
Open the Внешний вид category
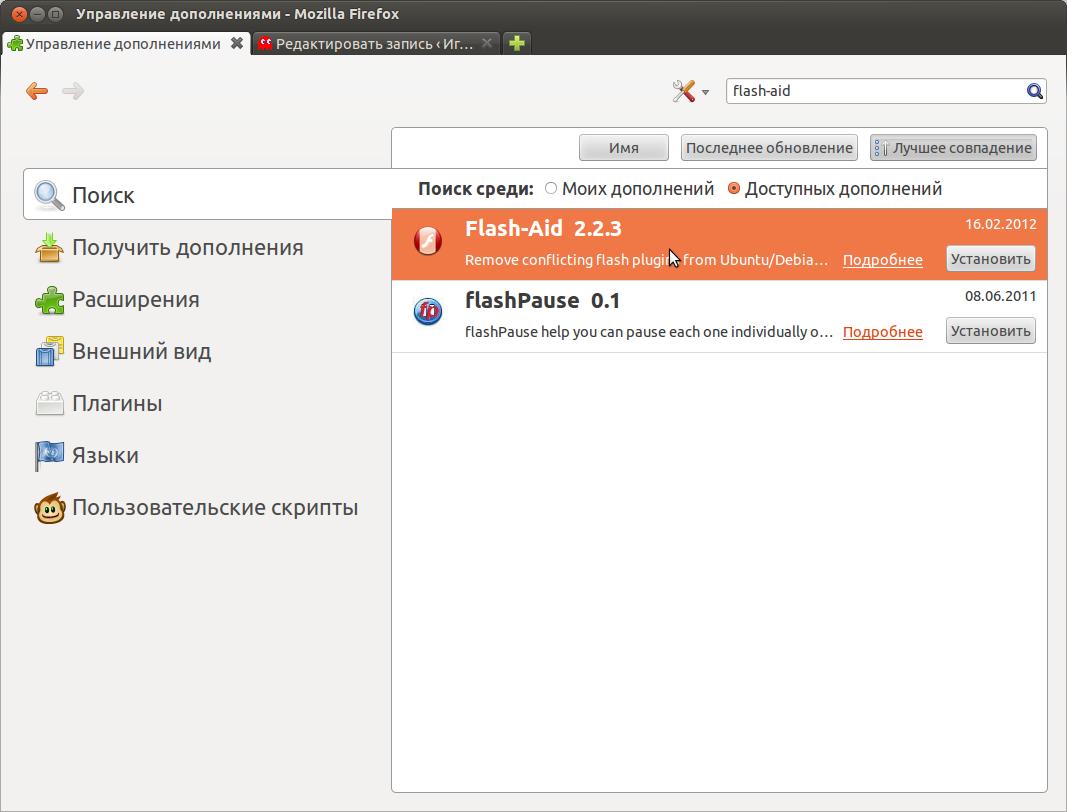coord(208,351)
